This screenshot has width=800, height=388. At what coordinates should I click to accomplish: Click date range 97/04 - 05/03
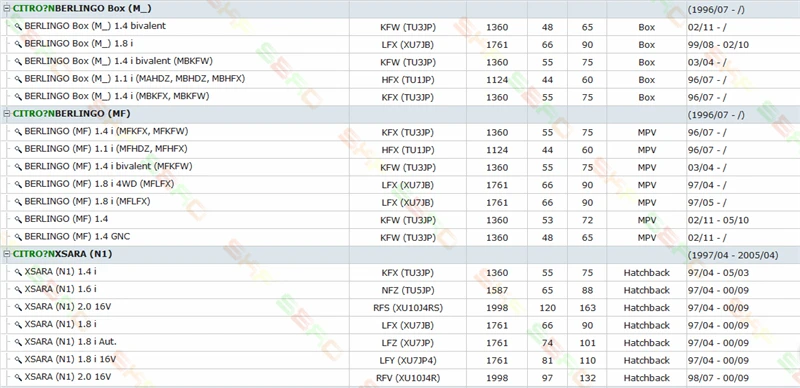pos(718,273)
